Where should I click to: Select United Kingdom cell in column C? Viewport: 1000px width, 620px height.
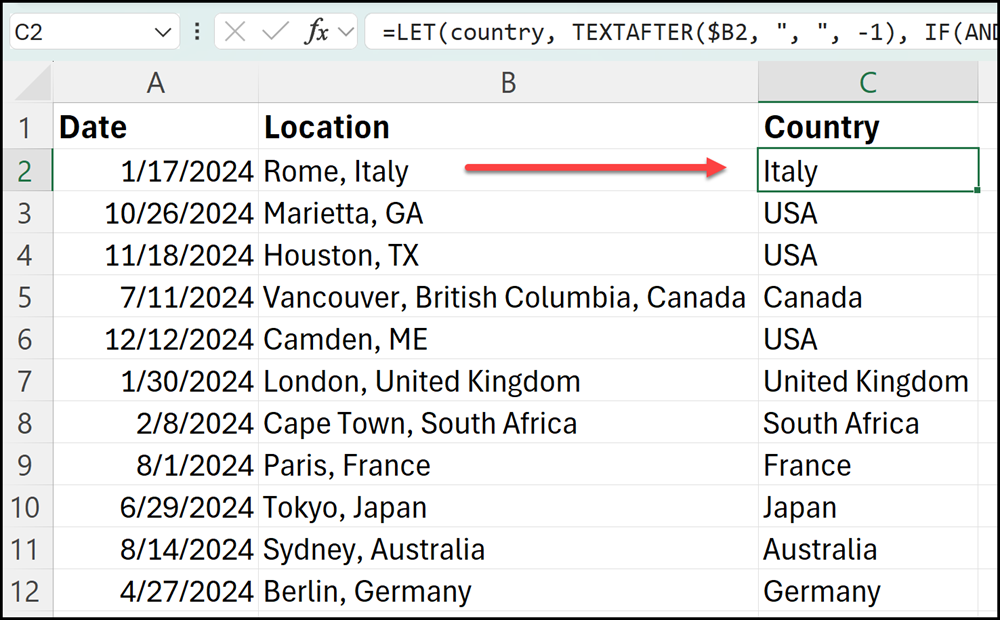[x=868, y=381]
